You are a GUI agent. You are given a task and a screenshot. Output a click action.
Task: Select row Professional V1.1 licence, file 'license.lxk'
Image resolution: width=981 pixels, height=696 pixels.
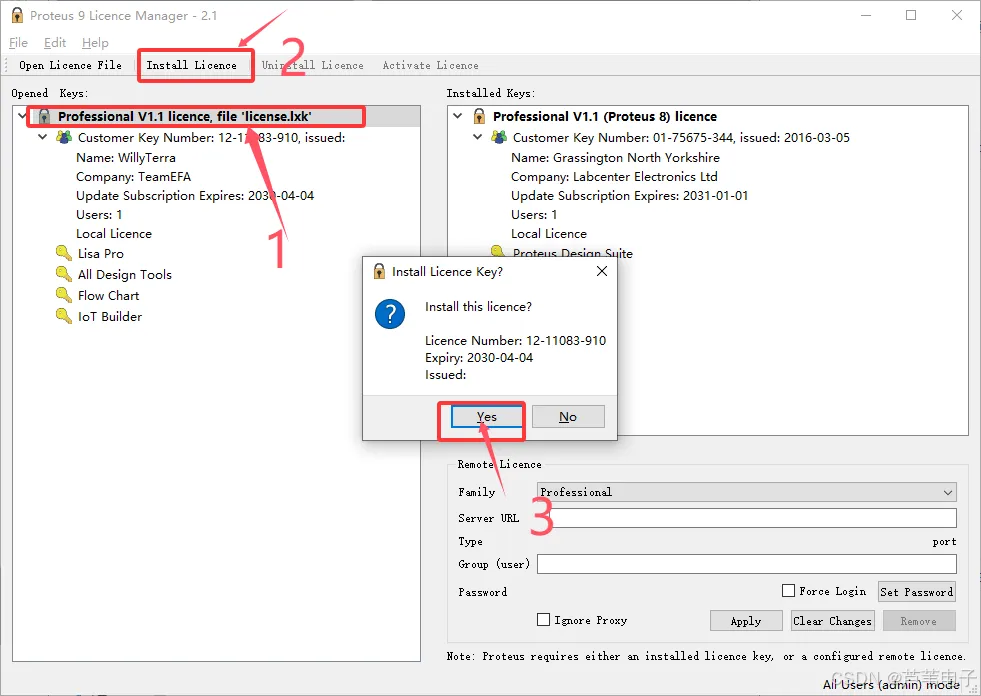185,116
